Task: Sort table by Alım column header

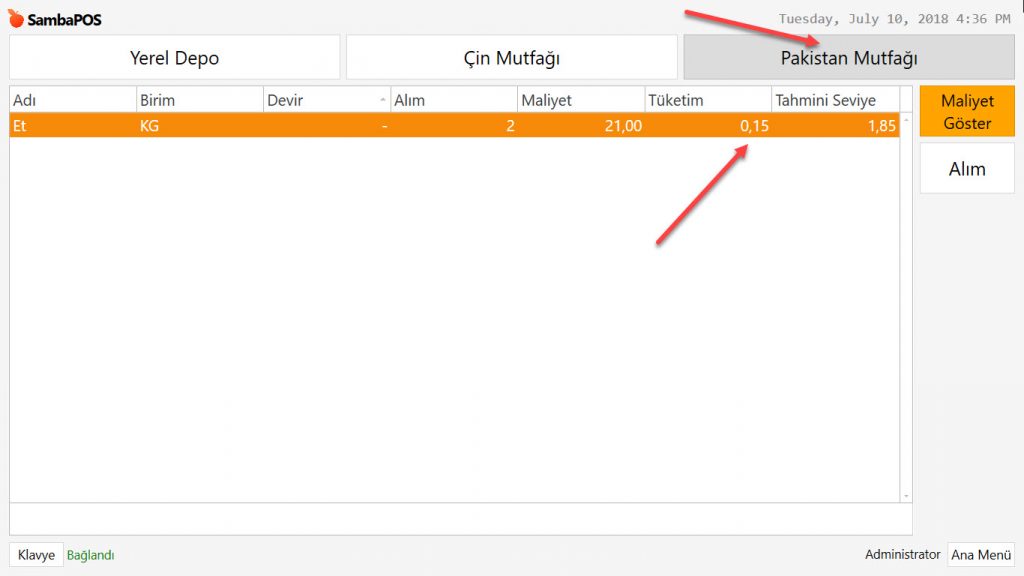Action: pyautogui.click(x=453, y=100)
